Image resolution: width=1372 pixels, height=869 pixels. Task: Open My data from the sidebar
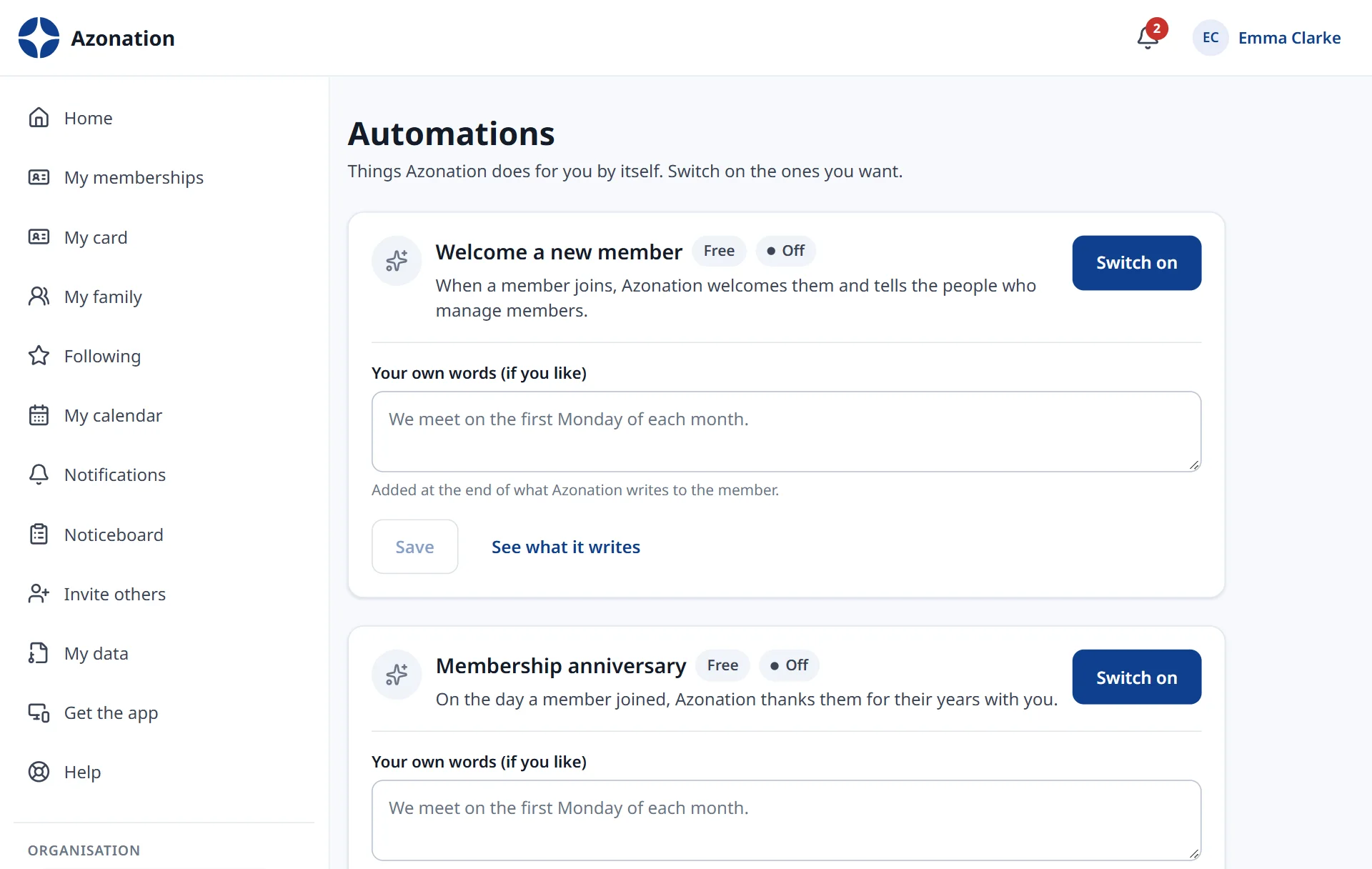tap(164, 653)
